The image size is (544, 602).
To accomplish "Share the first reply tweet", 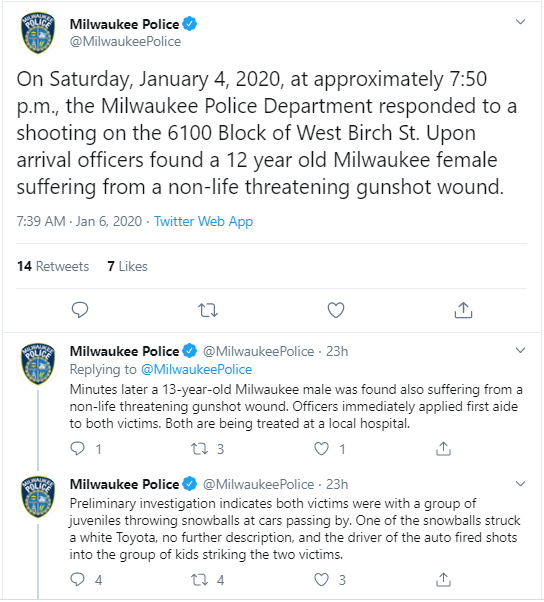I will click(443, 448).
